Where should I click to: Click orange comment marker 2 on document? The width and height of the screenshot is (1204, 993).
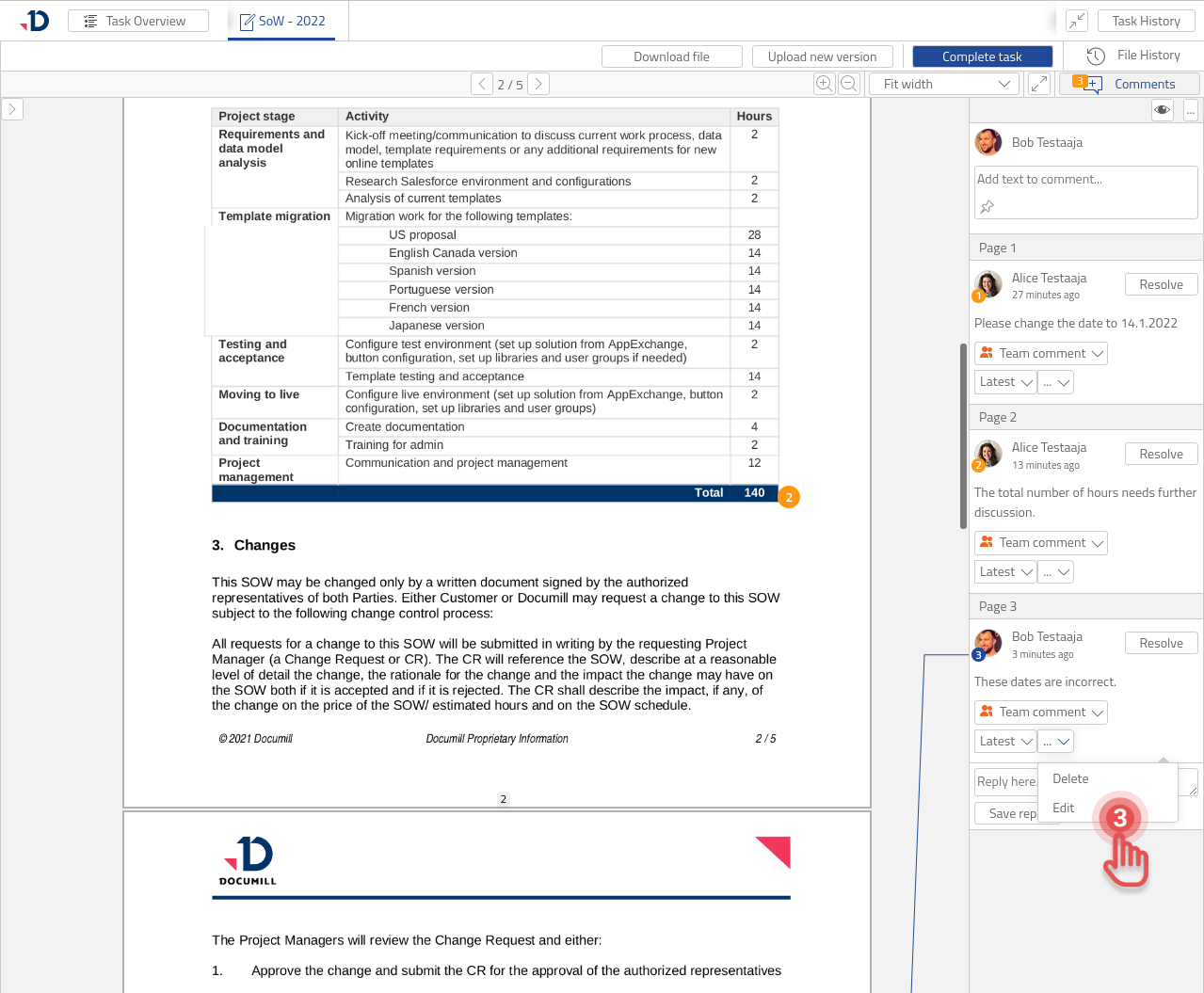(x=789, y=497)
